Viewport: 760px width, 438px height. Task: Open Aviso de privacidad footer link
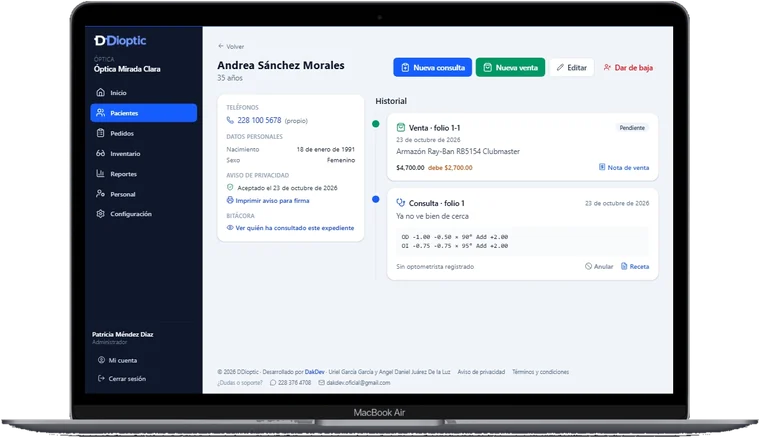[481, 372]
